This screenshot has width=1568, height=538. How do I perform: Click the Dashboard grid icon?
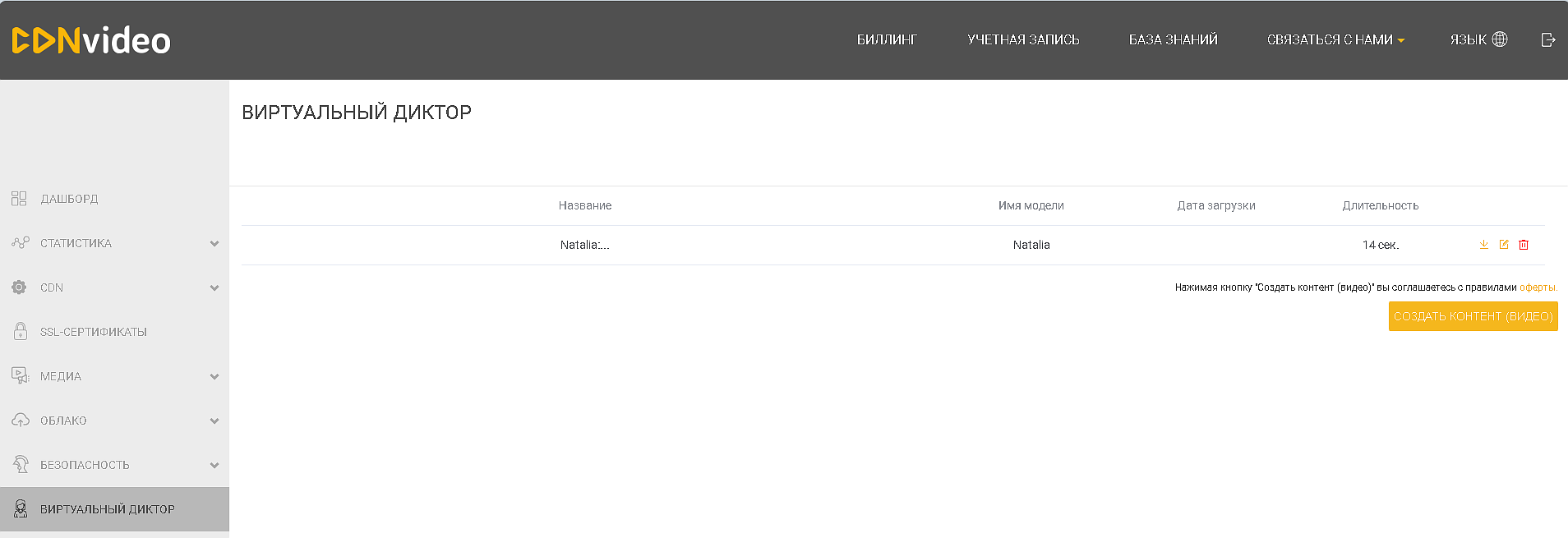coord(19,199)
